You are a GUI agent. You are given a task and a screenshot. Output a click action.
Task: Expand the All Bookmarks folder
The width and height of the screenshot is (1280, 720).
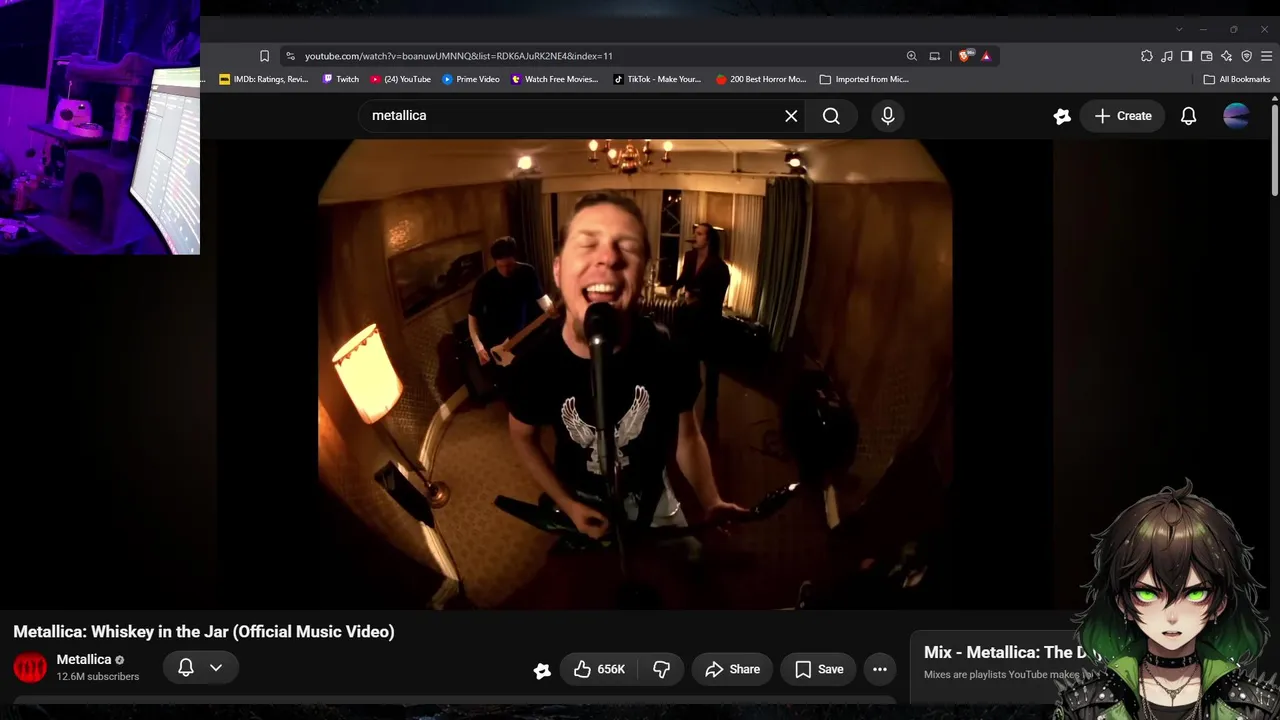pyautogui.click(x=1237, y=79)
